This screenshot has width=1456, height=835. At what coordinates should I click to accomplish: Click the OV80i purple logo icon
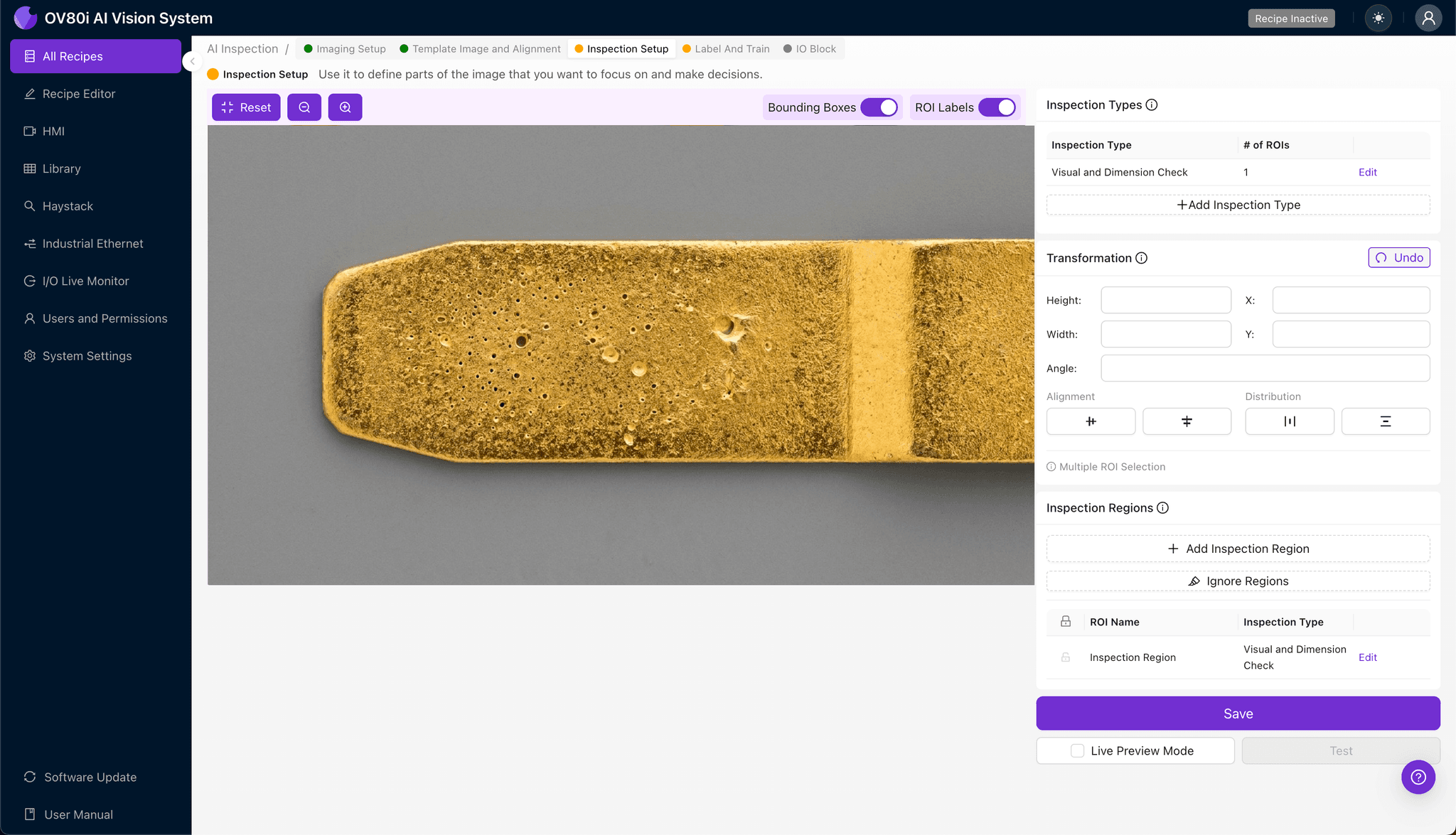coord(26,18)
